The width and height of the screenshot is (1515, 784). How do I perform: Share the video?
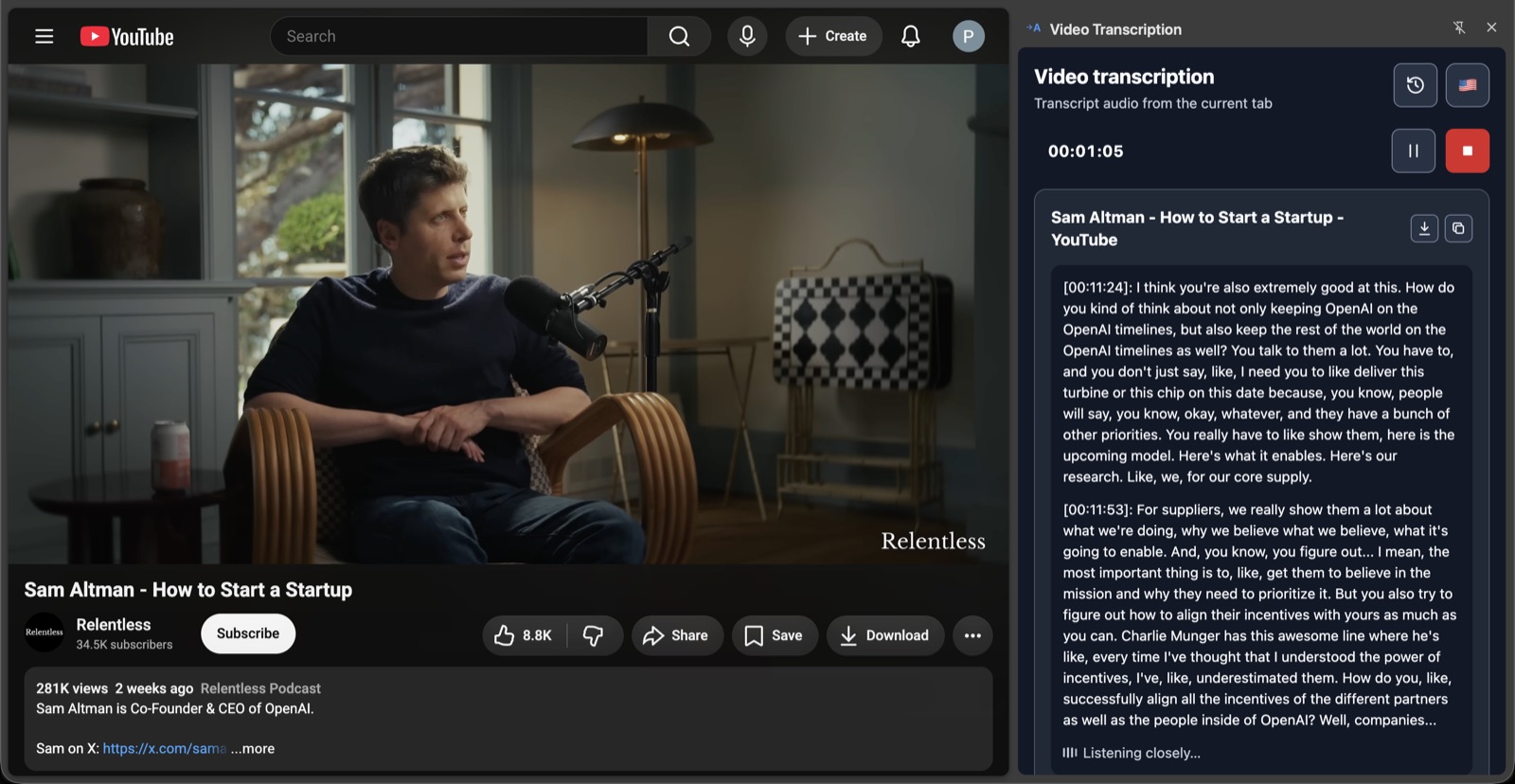tap(676, 635)
